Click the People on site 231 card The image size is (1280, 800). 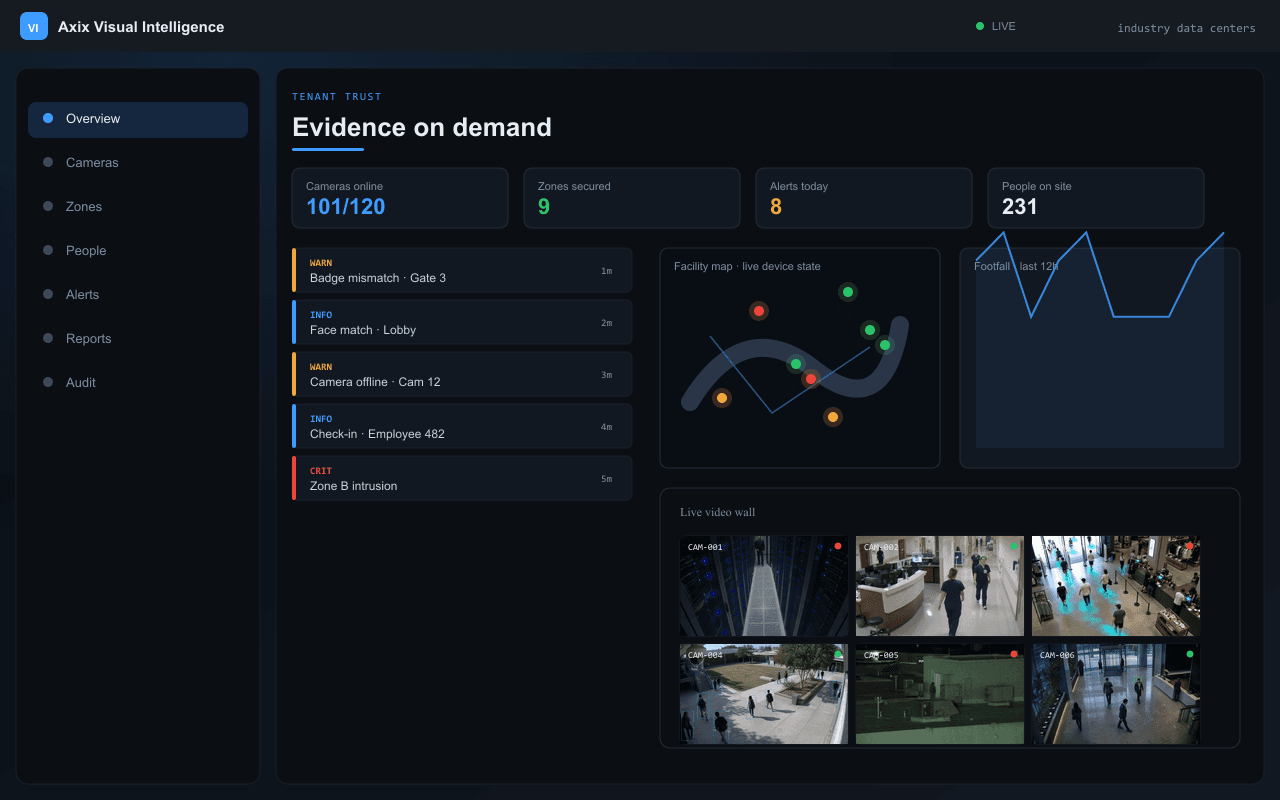1096,198
